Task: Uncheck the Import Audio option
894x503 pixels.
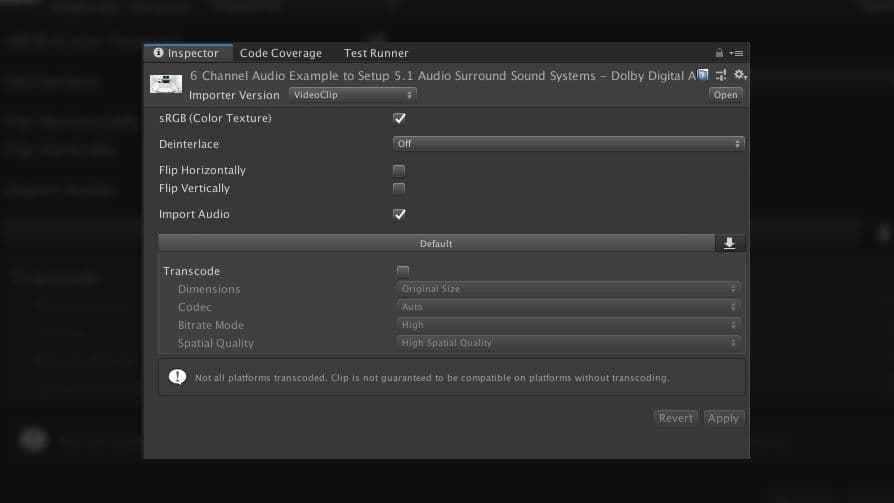Action: coord(399,214)
